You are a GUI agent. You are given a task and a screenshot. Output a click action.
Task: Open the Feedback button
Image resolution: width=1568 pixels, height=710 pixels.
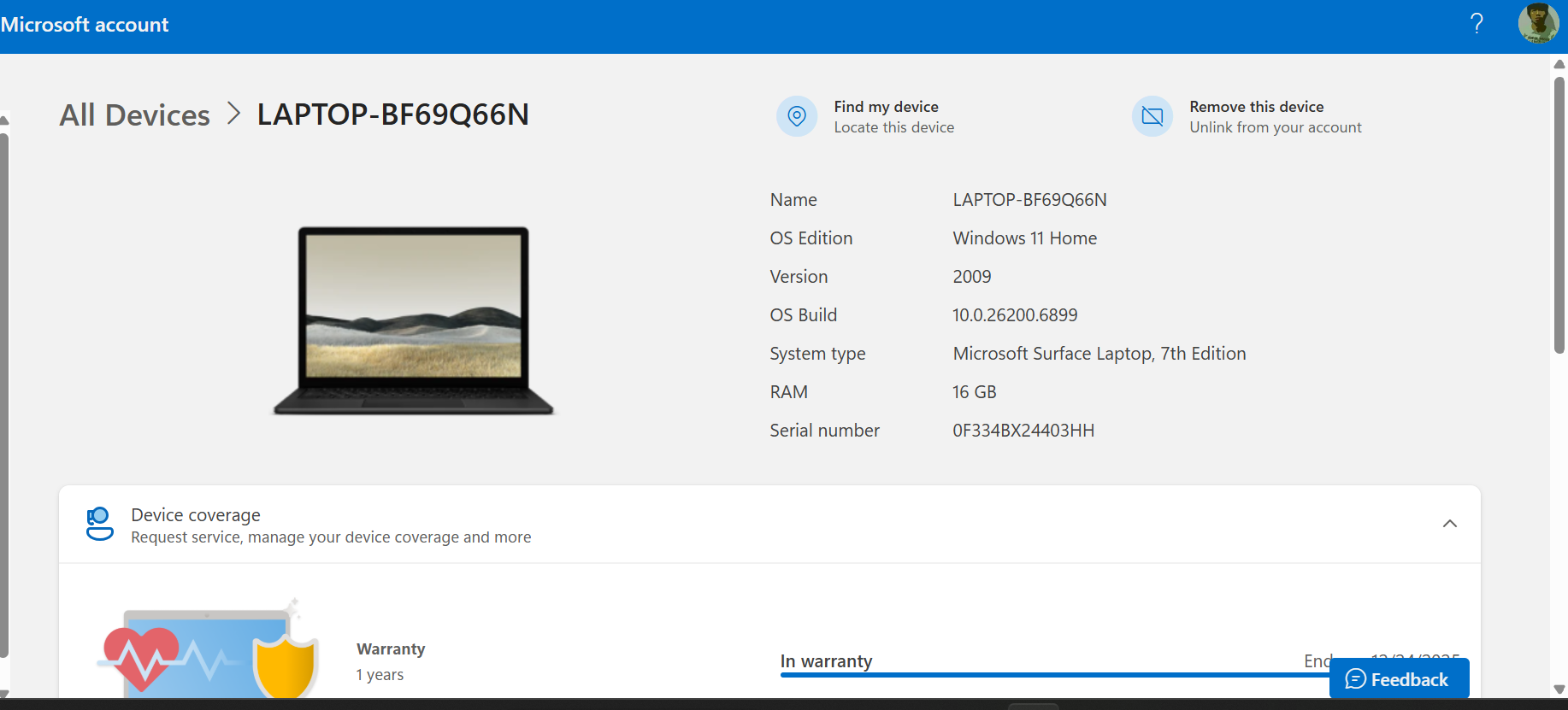[1399, 679]
